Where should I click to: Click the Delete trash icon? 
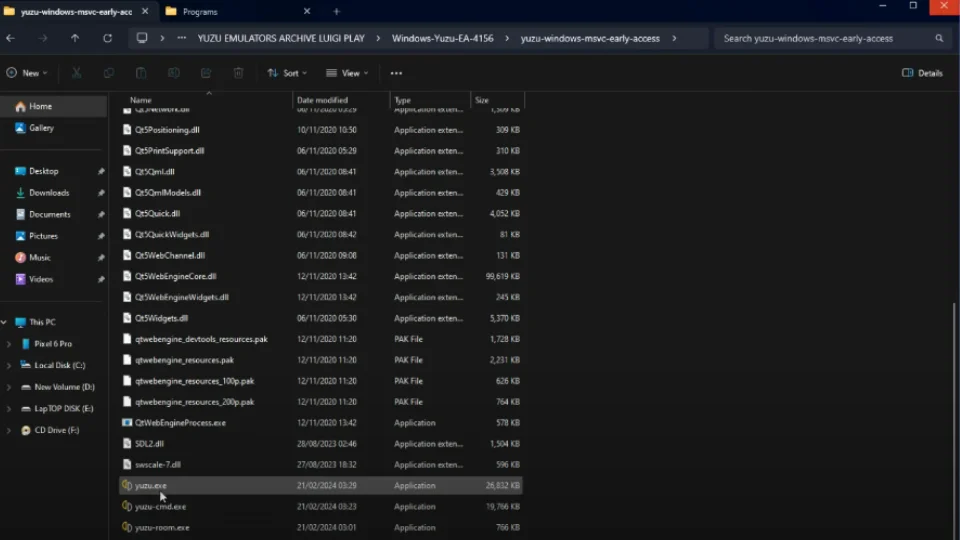(238, 73)
